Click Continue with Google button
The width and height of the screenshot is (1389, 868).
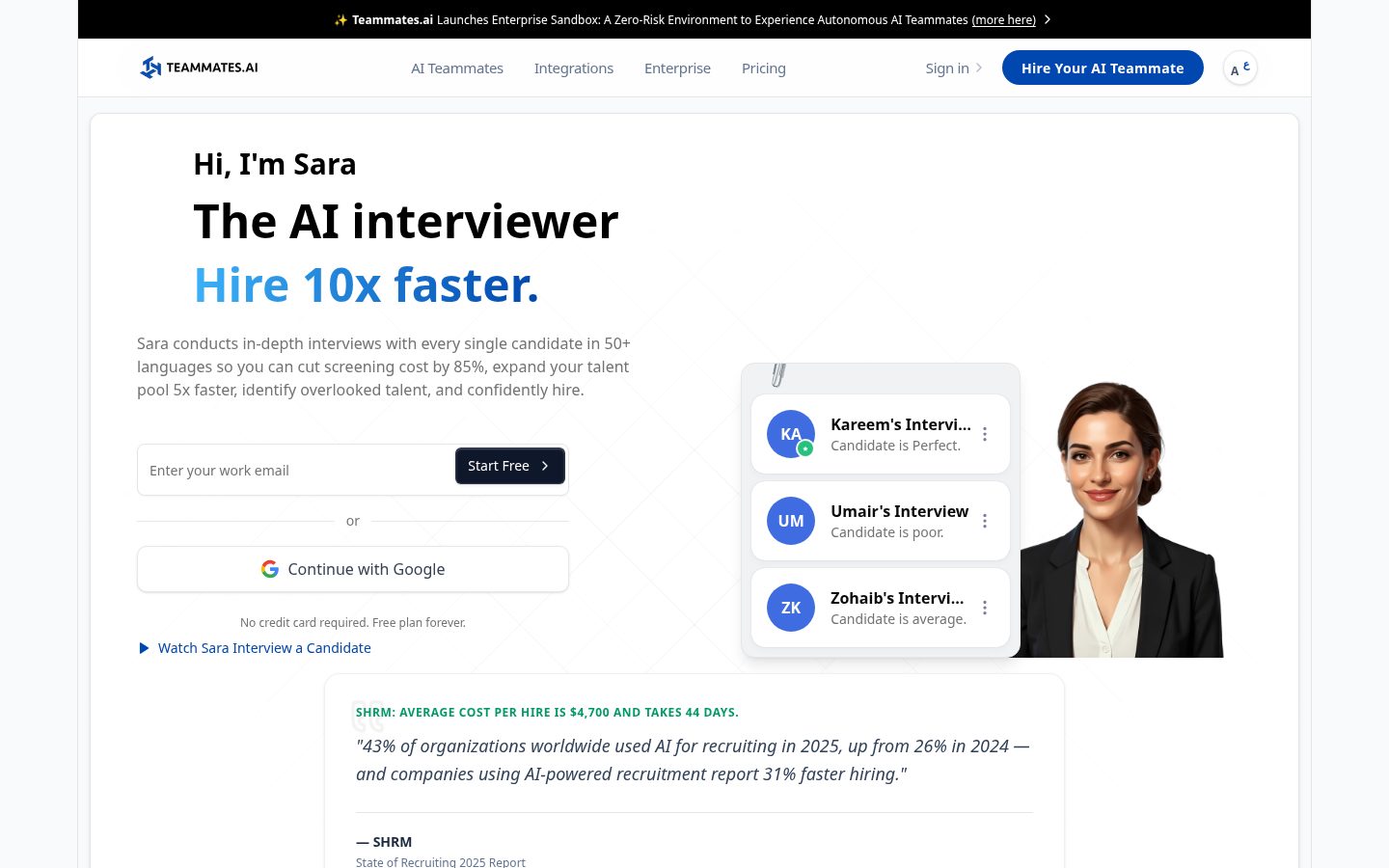pyautogui.click(x=353, y=569)
